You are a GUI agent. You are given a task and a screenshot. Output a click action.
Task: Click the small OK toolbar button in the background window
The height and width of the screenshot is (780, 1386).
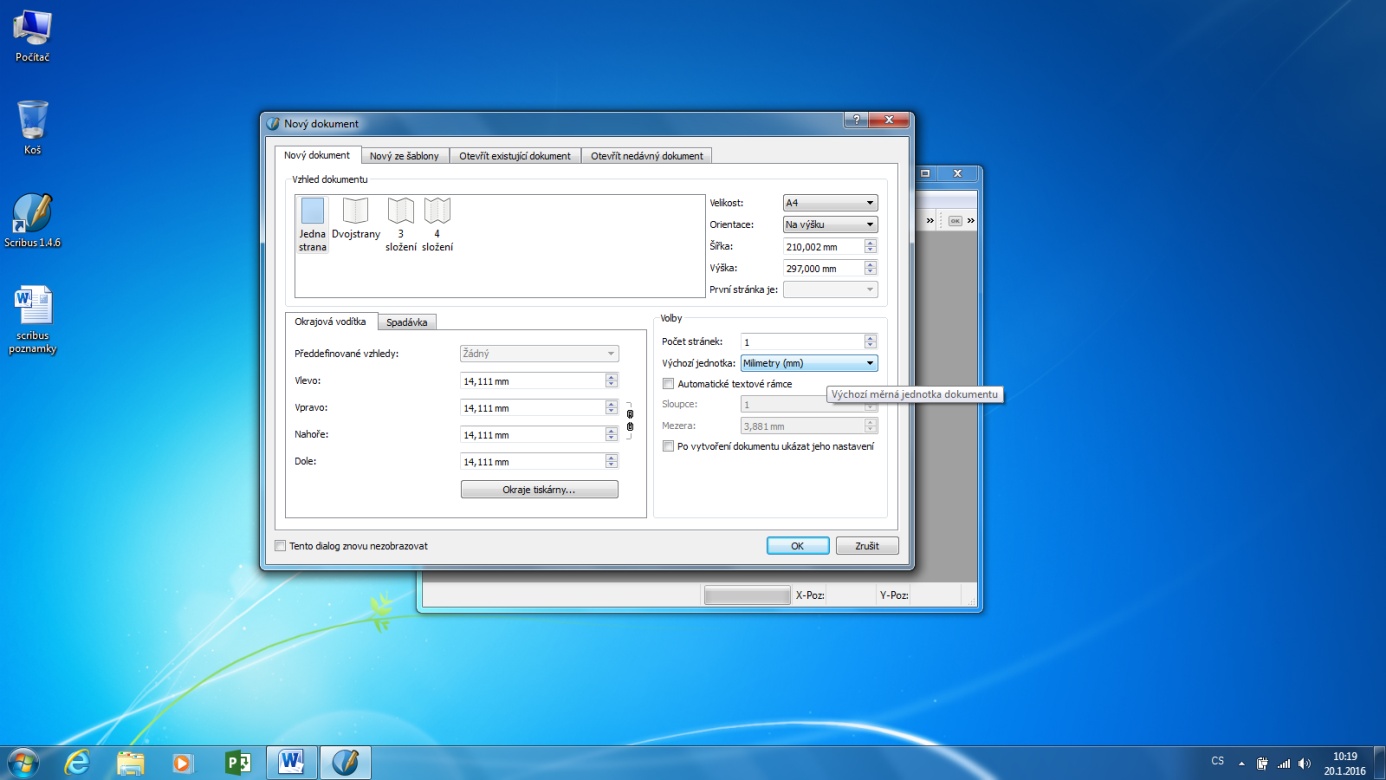point(955,220)
